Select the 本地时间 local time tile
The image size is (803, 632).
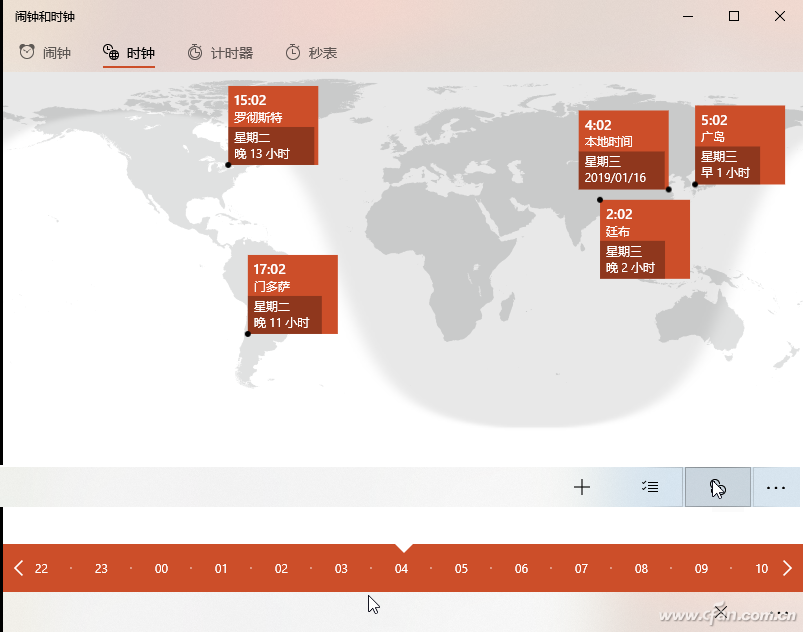(623, 150)
